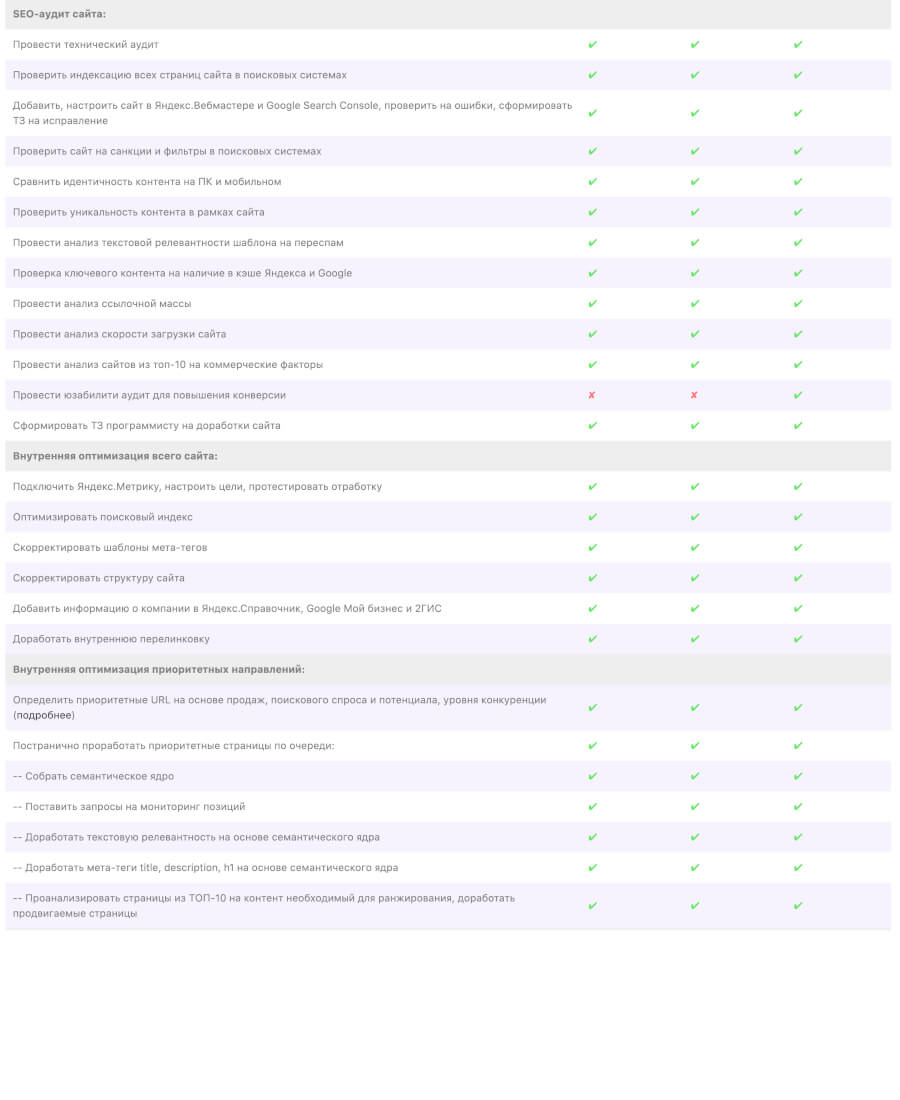Click last checkmark in 'Собрать семантическое ядро' row

pos(798,776)
